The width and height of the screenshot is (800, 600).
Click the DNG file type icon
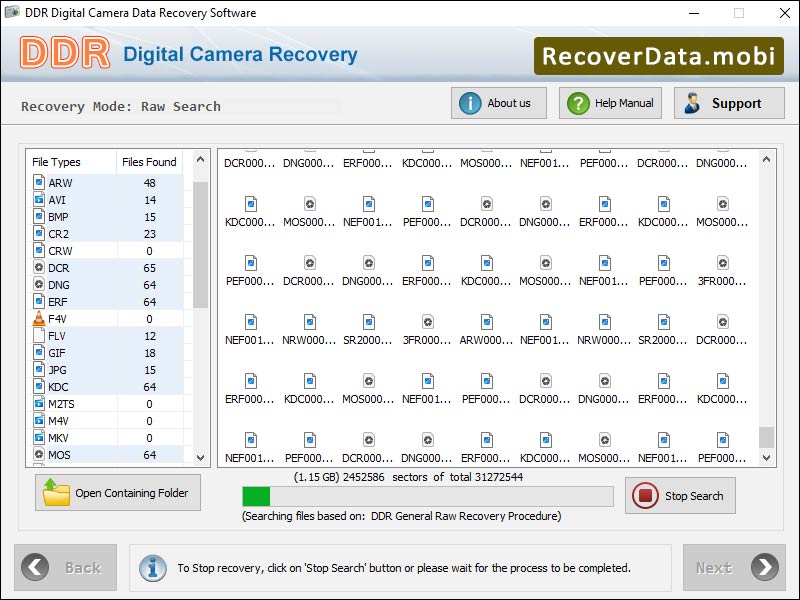[39, 284]
